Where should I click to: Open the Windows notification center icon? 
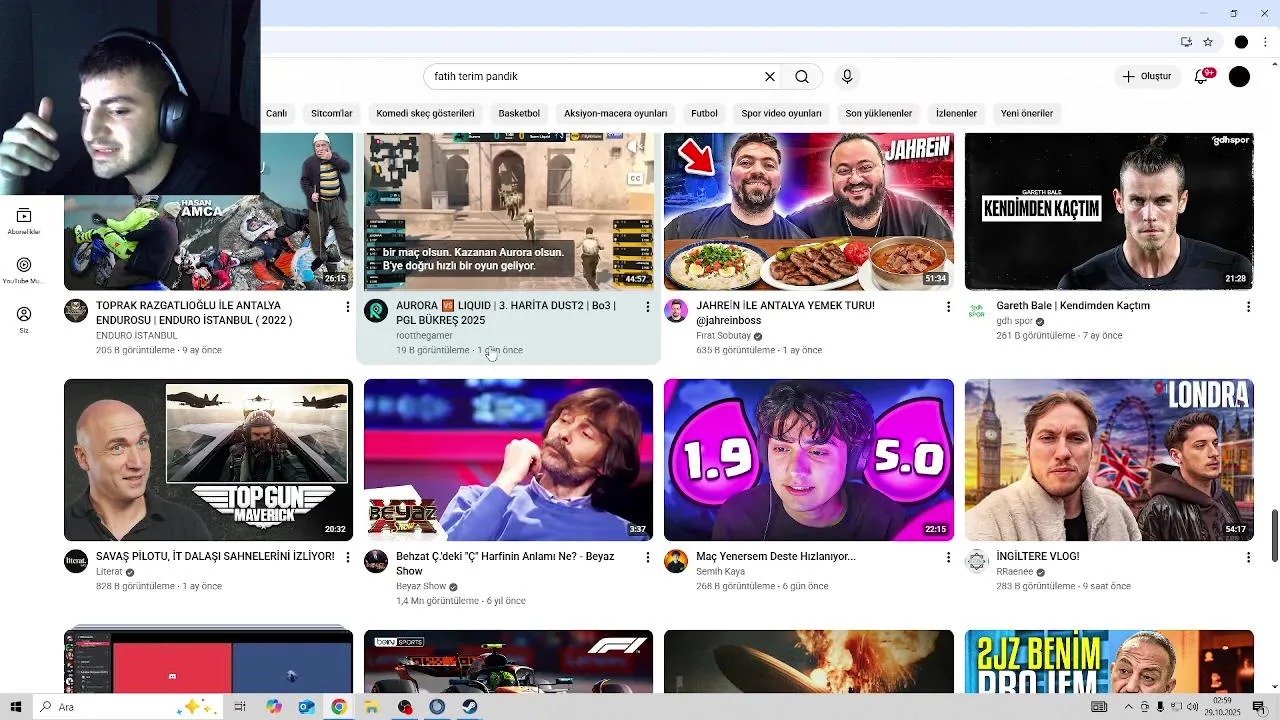(x=1260, y=707)
